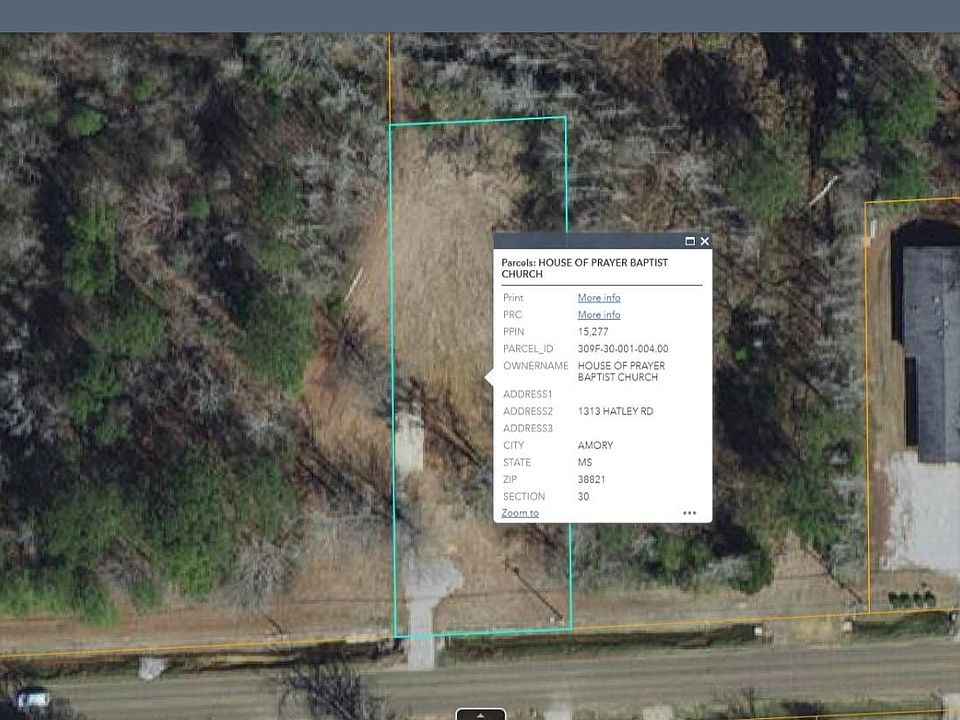Screen dimensions: 960x720
Task: Click the city value AMORY
Action: pyautogui.click(x=595, y=446)
